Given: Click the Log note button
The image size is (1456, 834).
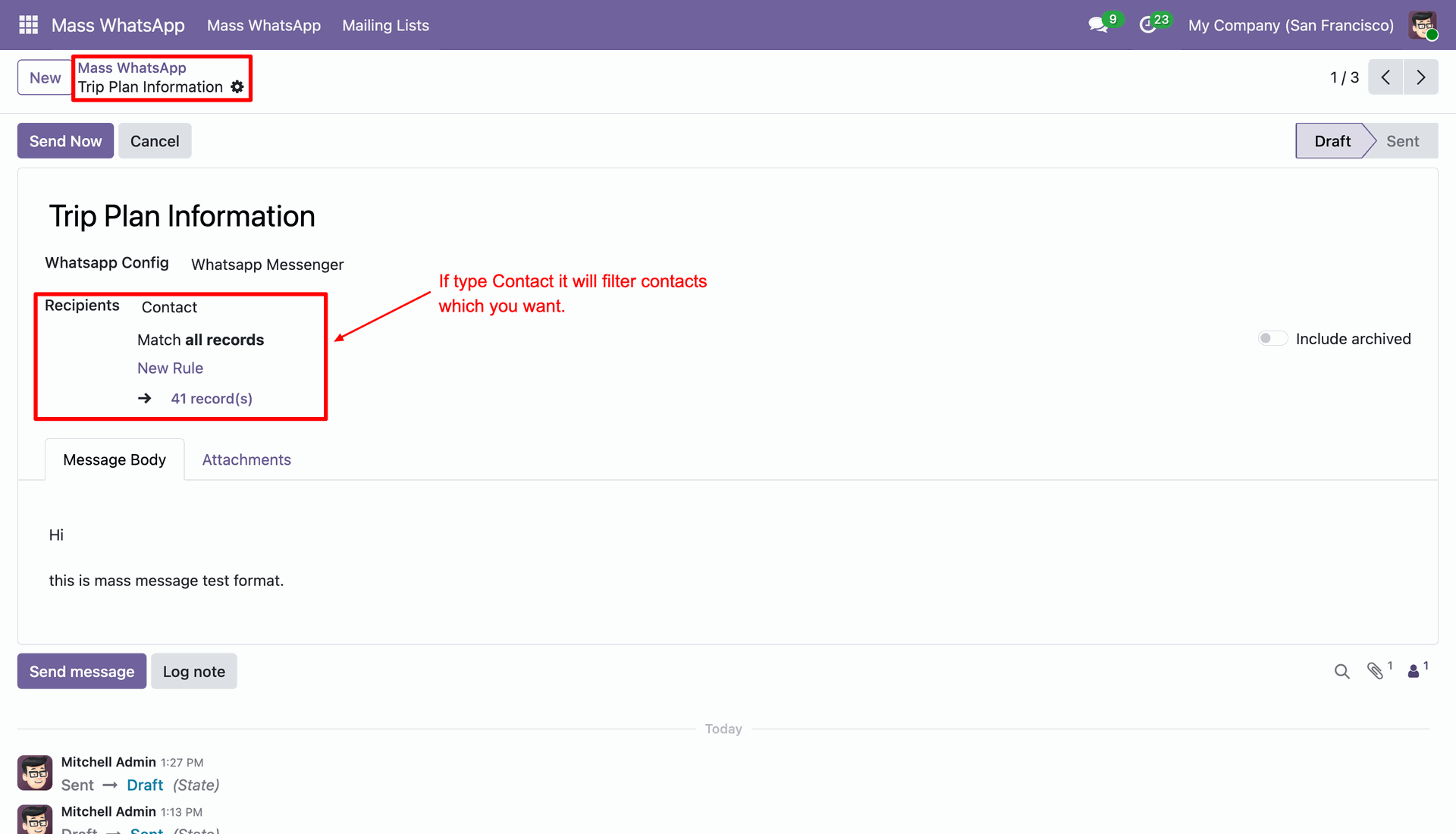Looking at the screenshot, I should click(x=194, y=672).
